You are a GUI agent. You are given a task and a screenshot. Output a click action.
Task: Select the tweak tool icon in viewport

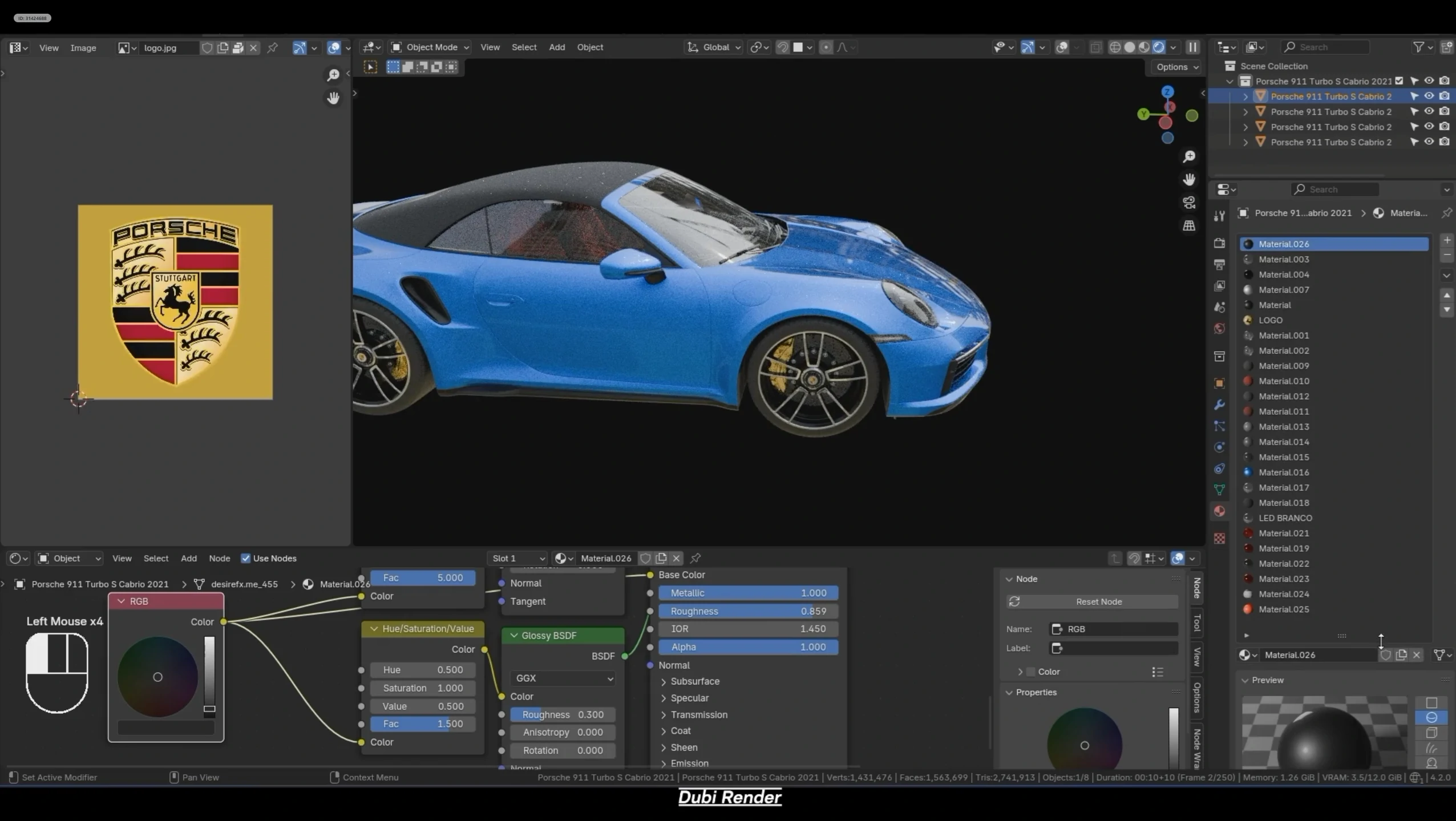click(x=370, y=67)
